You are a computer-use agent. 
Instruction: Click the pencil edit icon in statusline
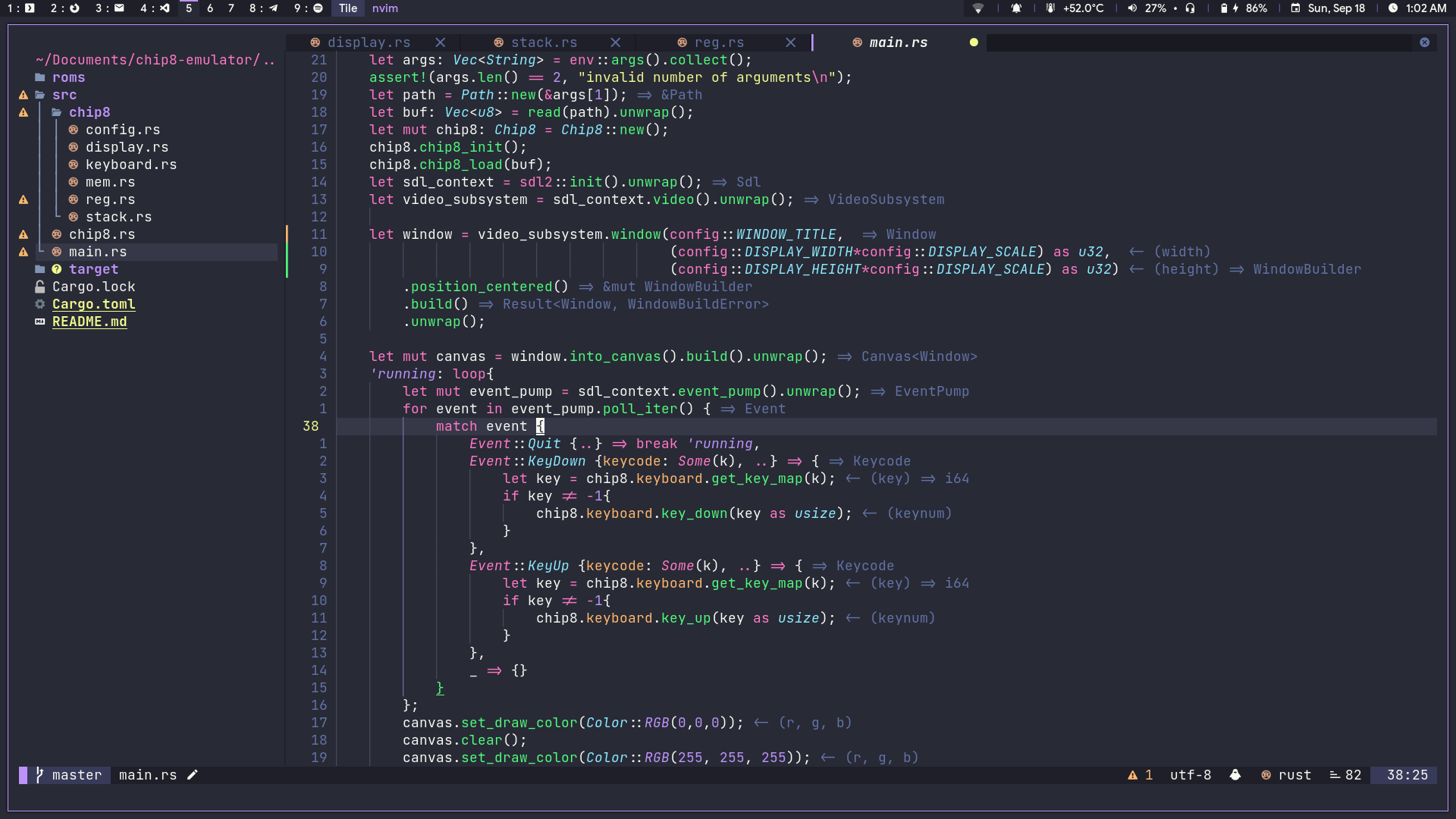[x=193, y=775]
